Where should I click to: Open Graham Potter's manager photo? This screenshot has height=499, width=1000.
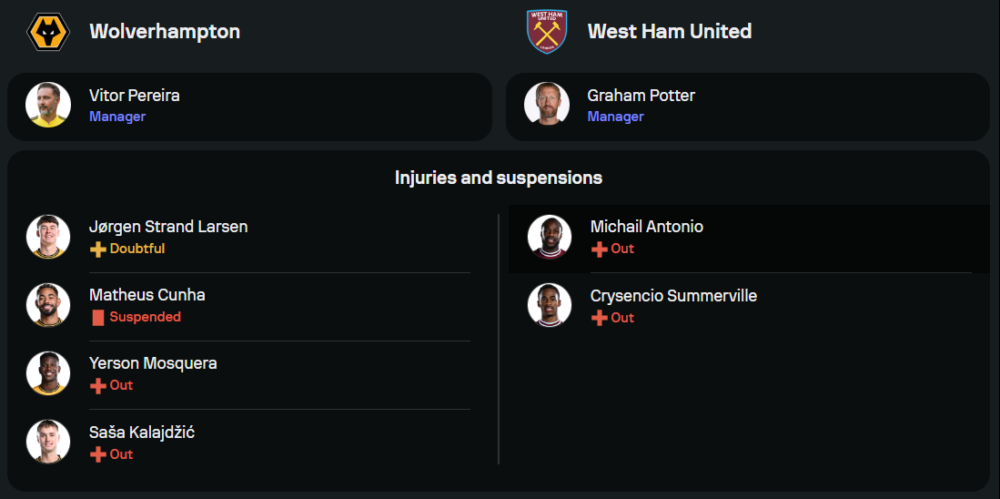tap(546, 105)
